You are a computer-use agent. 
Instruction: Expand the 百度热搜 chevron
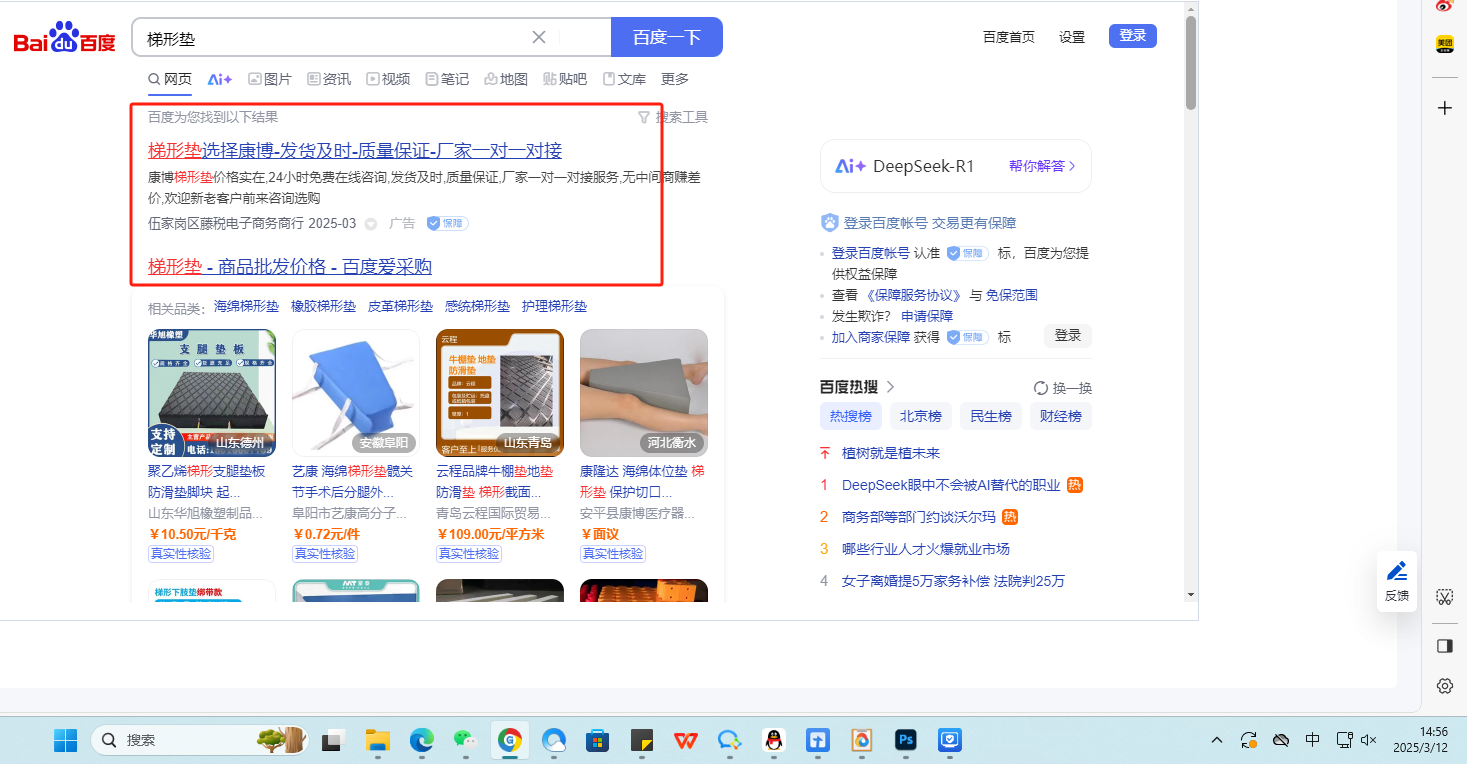click(890, 387)
